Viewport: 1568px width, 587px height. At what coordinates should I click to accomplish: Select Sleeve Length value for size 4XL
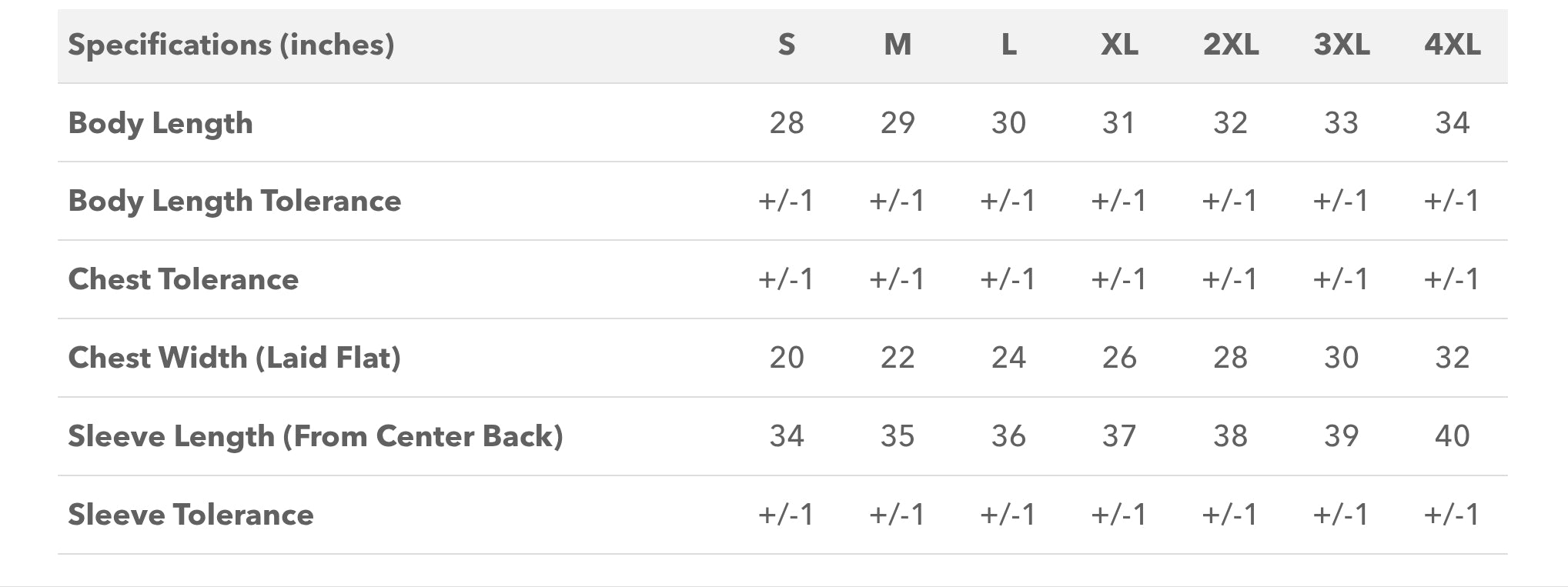pos(1452,436)
